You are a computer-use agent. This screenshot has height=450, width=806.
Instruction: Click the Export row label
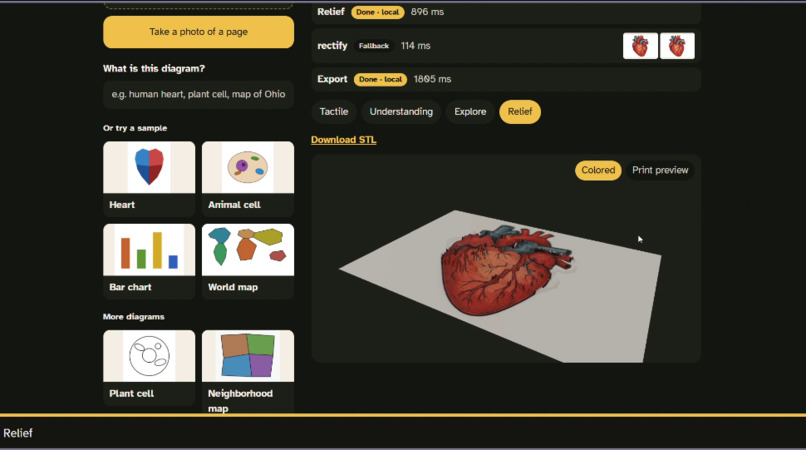pyautogui.click(x=332, y=79)
